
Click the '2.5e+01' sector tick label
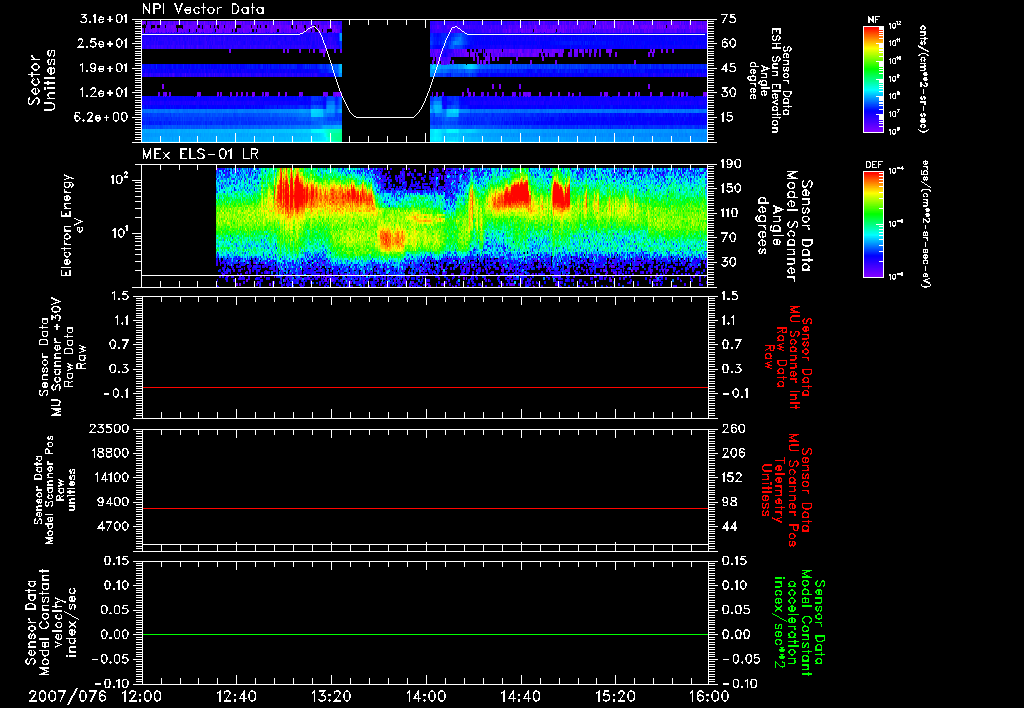point(104,43)
